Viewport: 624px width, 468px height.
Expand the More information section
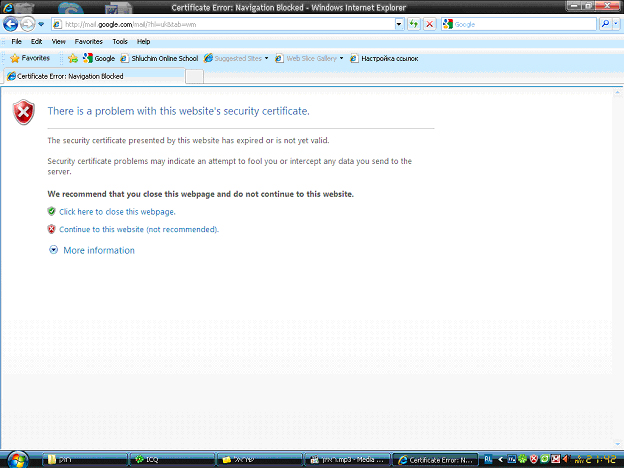pos(99,250)
